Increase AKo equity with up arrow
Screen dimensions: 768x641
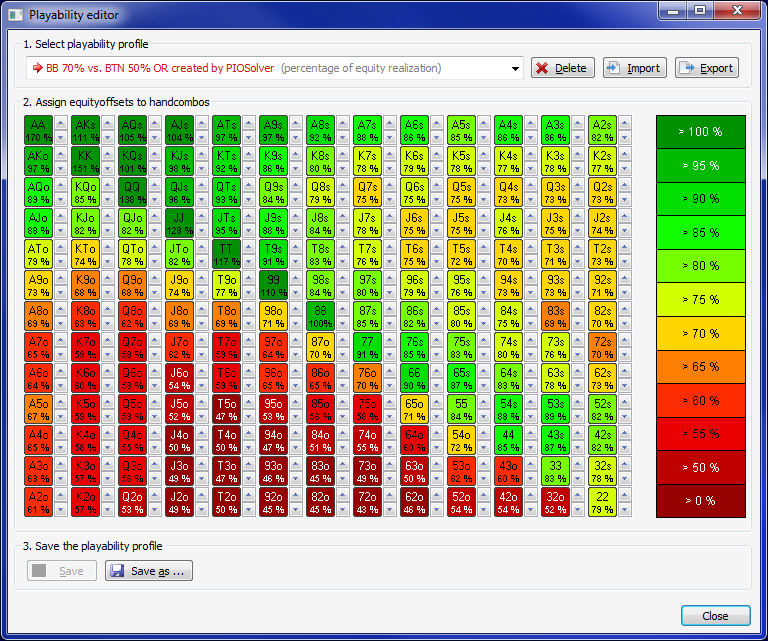coord(61,154)
